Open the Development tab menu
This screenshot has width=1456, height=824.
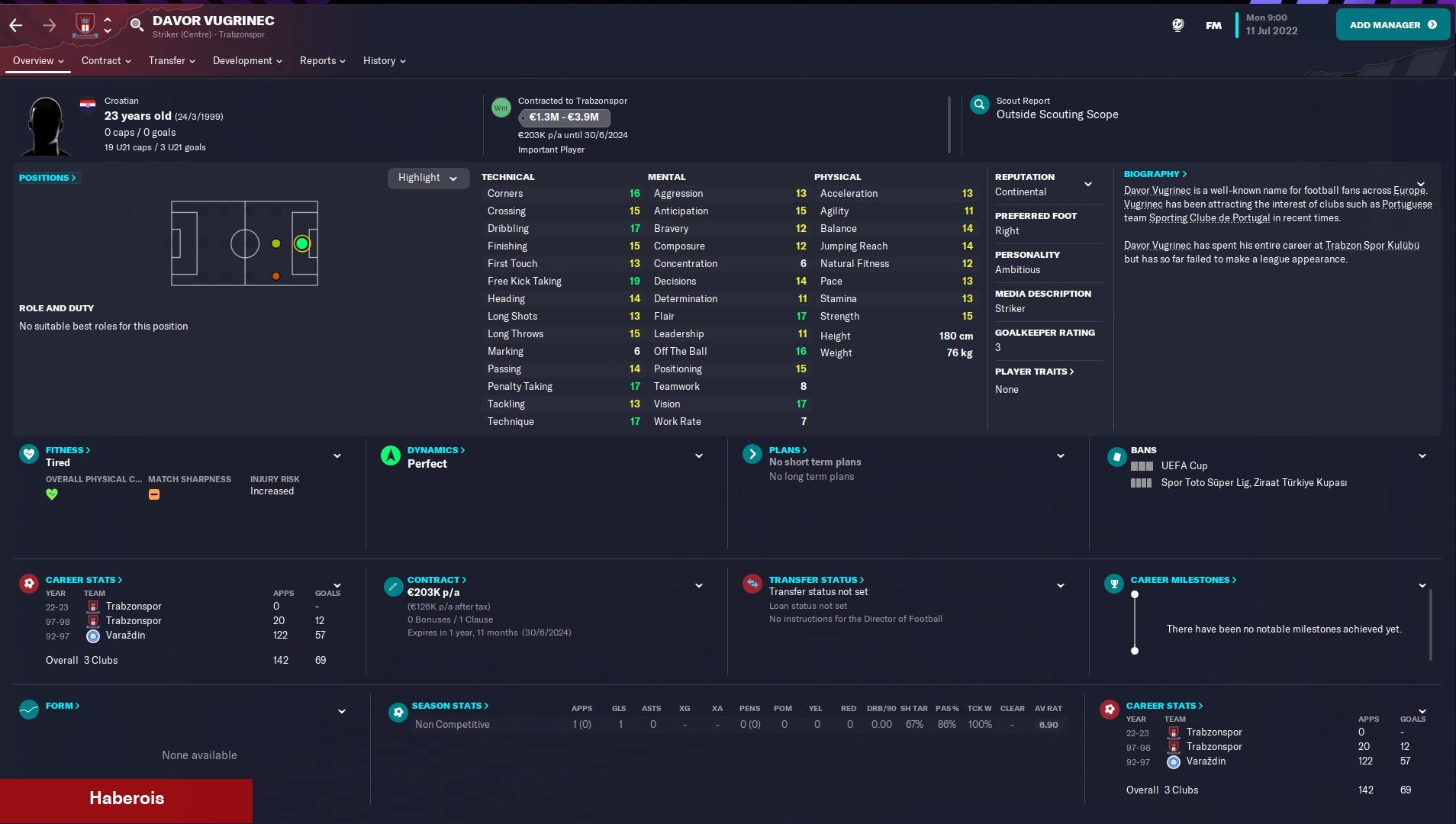tap(247, 61)
